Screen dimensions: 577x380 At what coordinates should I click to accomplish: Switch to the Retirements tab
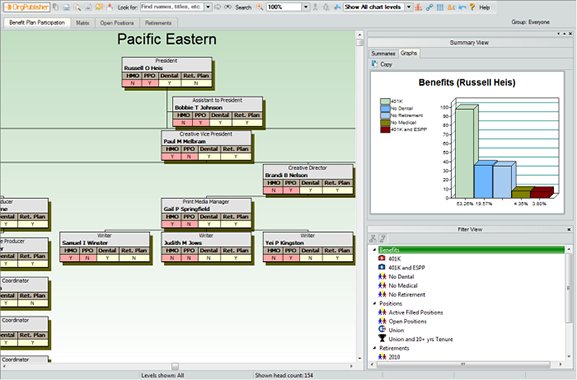[158, 23]
